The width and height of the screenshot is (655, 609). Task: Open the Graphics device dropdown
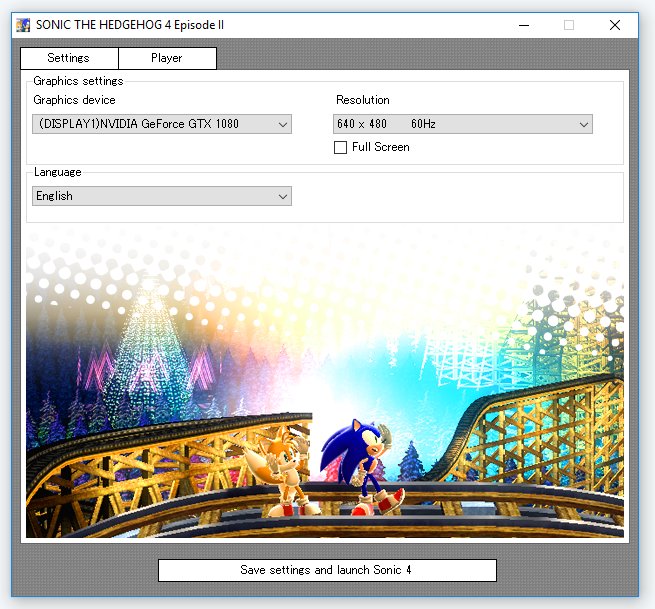point(162,124)
